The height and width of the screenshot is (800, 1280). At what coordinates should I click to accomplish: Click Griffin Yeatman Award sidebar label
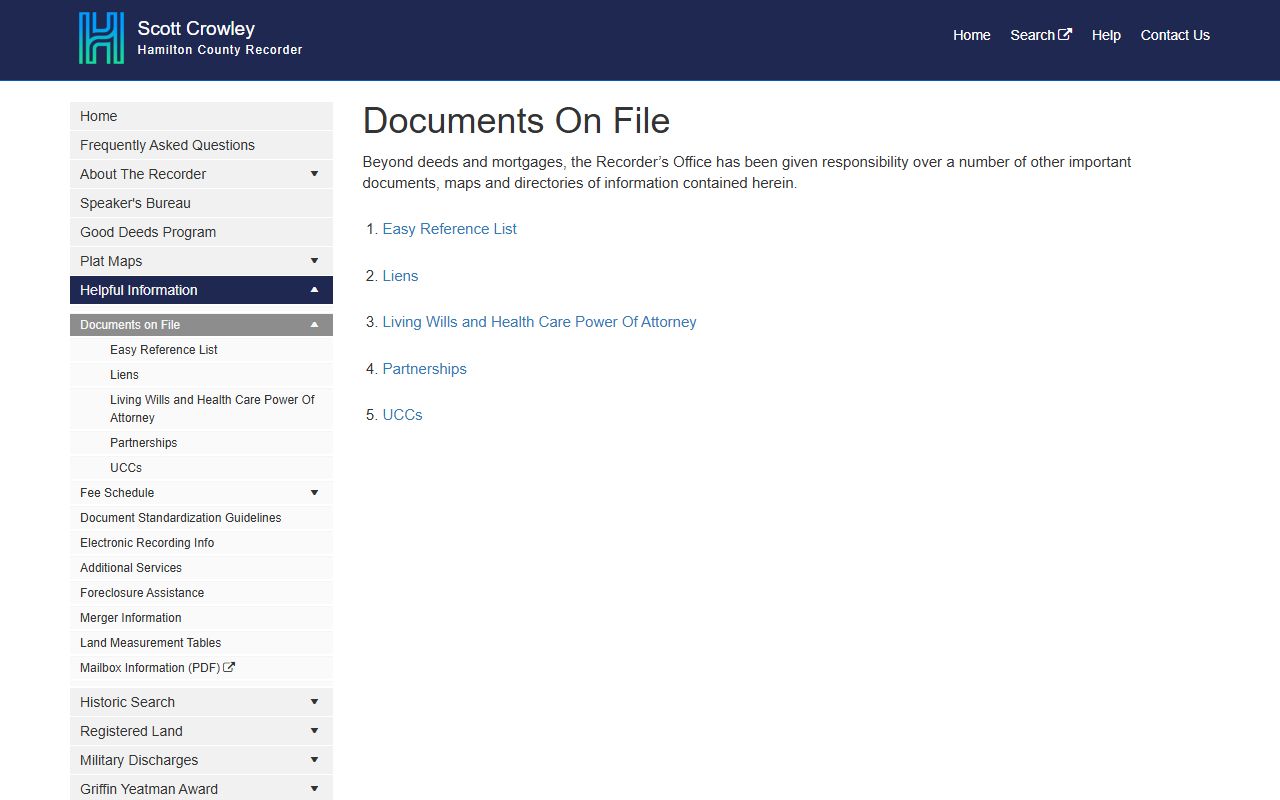click(149, 789)
